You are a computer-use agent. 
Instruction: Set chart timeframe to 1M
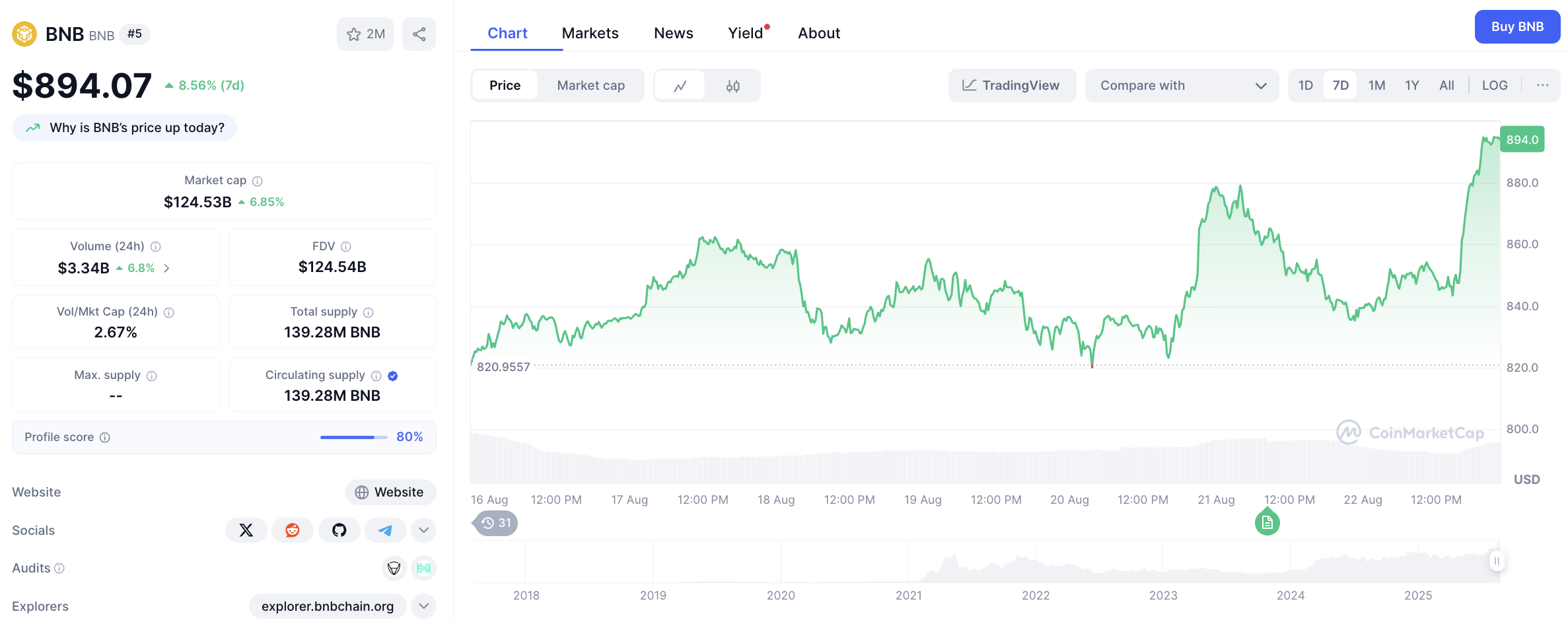[x=1376, y=85]
